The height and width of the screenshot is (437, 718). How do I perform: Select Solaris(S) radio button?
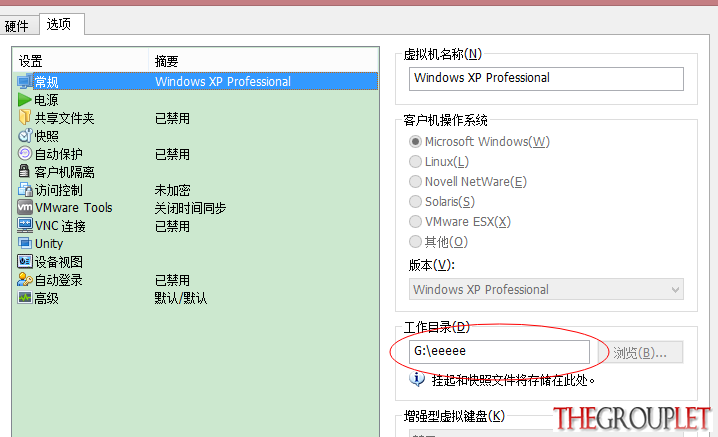415,202
